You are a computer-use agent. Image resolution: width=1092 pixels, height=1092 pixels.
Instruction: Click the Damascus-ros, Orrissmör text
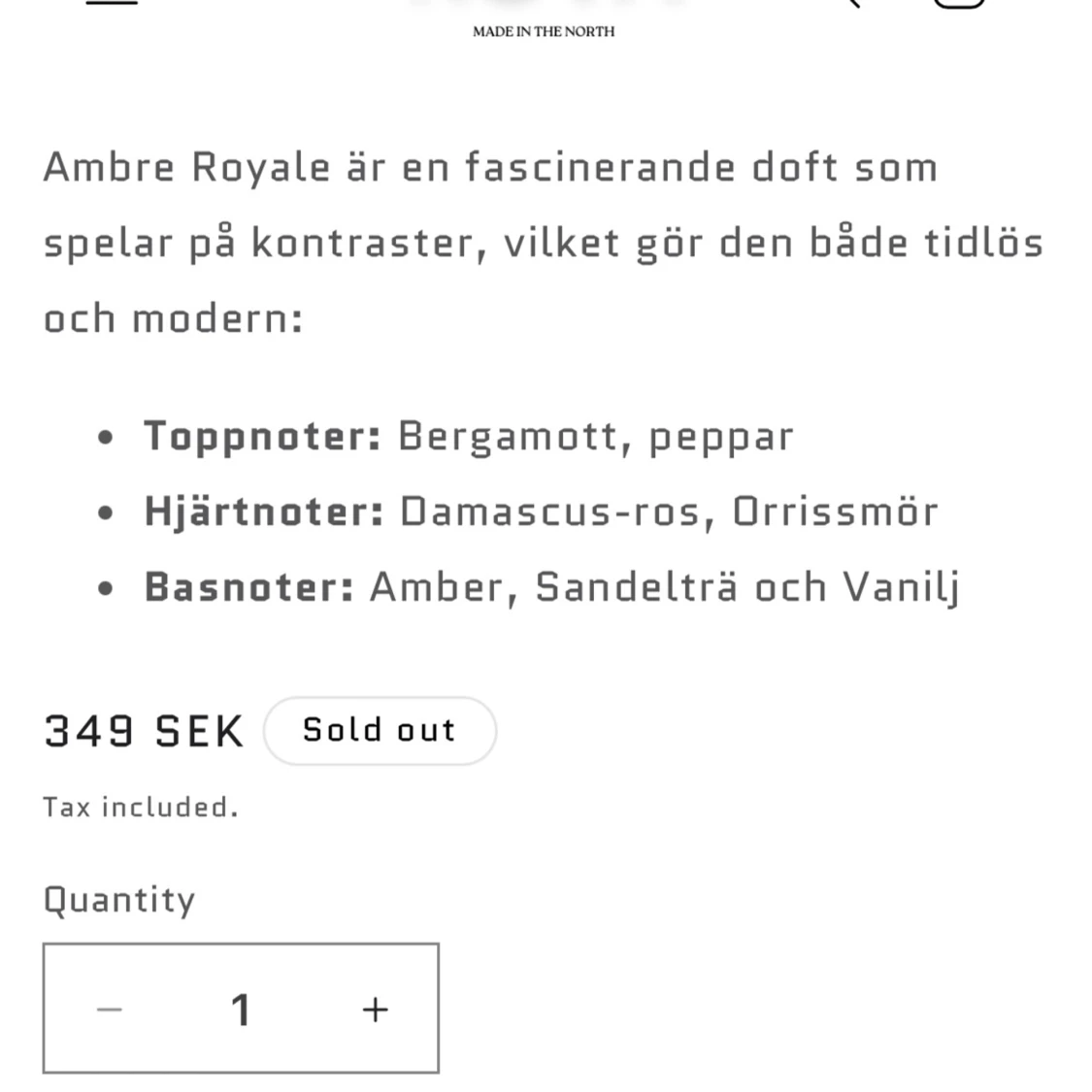(669, 512)
